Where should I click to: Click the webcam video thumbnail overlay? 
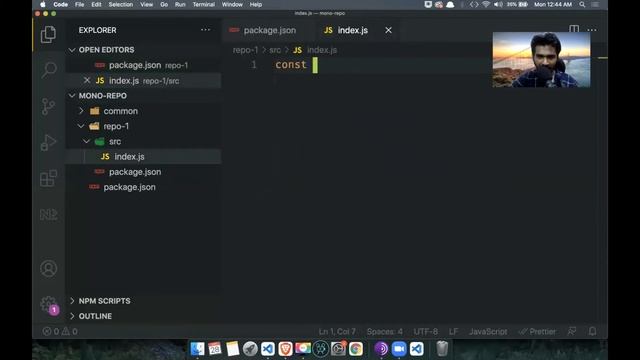541,60
